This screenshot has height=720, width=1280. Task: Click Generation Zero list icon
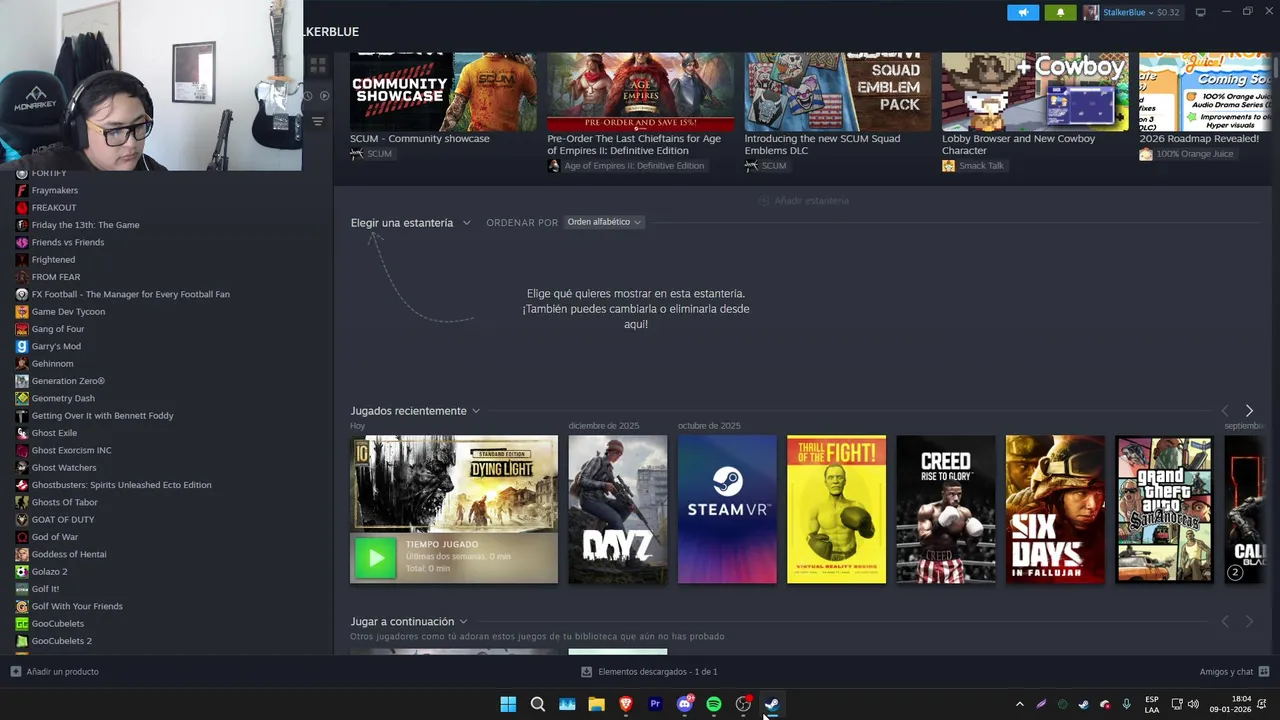[22, 381]
